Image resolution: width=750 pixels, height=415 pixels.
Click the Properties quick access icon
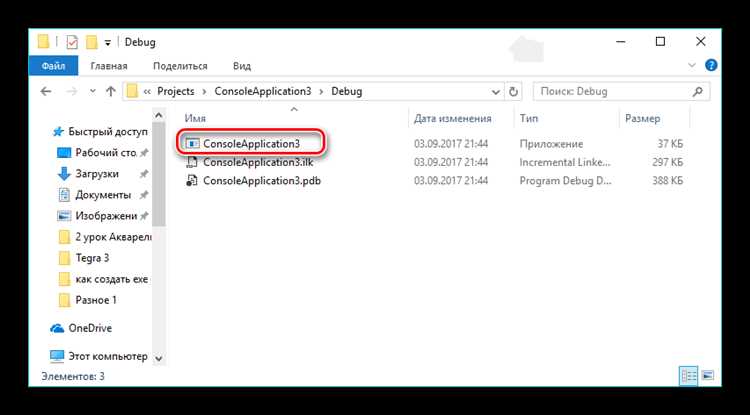(x=71, y=43)
